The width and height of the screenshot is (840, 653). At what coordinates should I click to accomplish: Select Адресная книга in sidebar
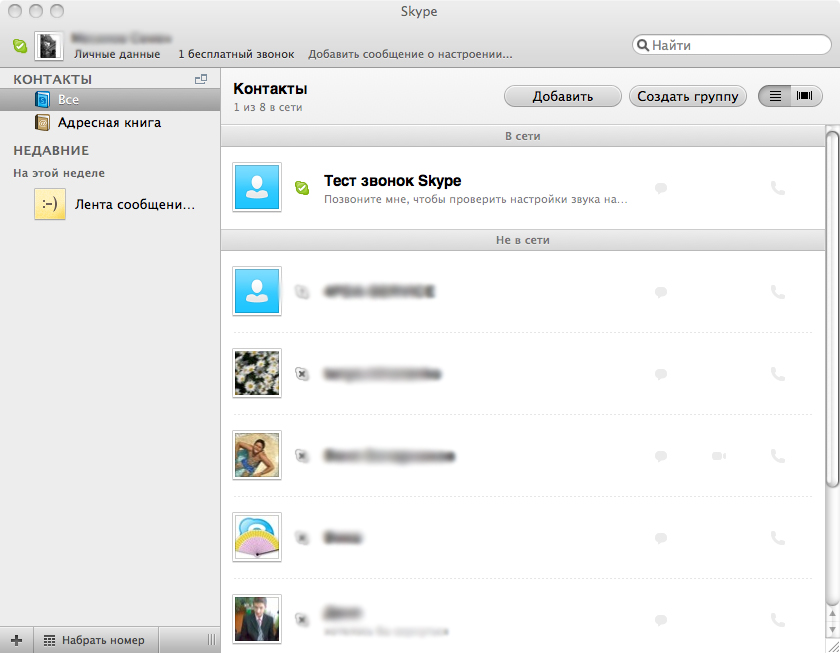coord(110,123)
